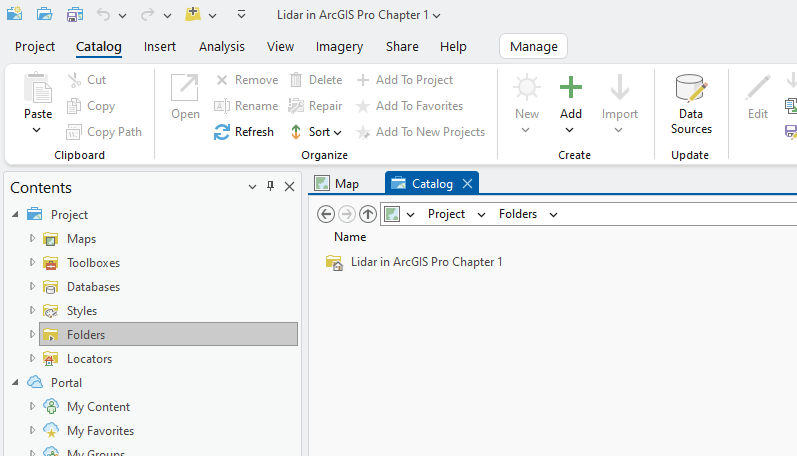797x456 pixels.
Task: Open the Redo history dropdown arrow
Action: pos(167,16)
